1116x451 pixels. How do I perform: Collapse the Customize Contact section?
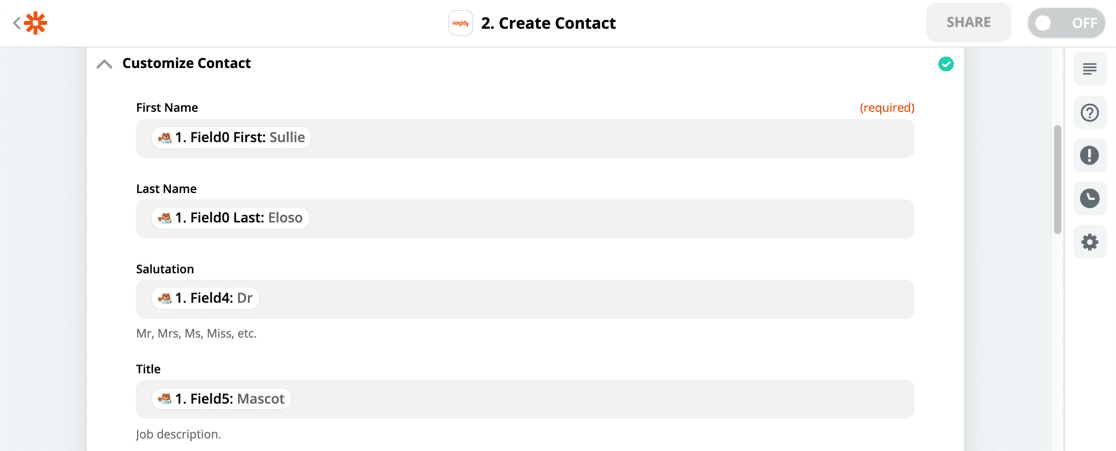pos(104,64)
